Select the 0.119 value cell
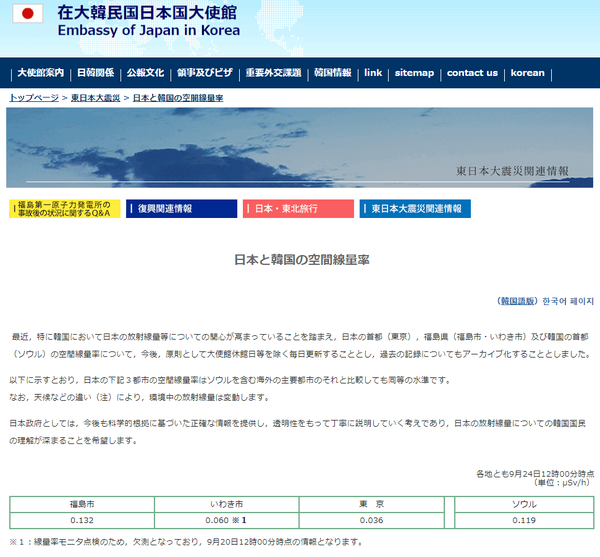600x557 pixels. tap(524, 520)
